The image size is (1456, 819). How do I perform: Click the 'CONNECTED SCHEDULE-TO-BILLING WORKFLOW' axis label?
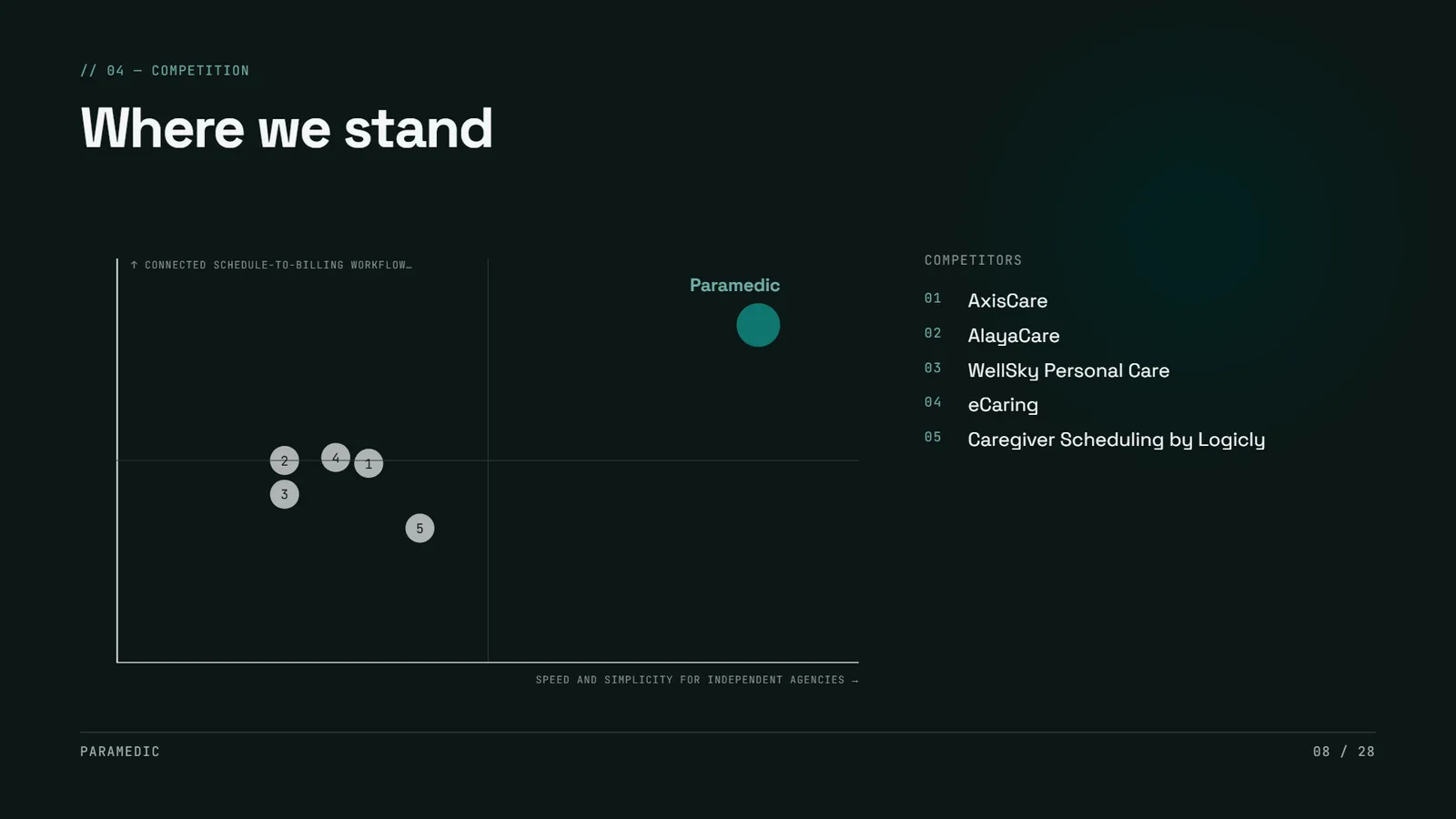271,265
